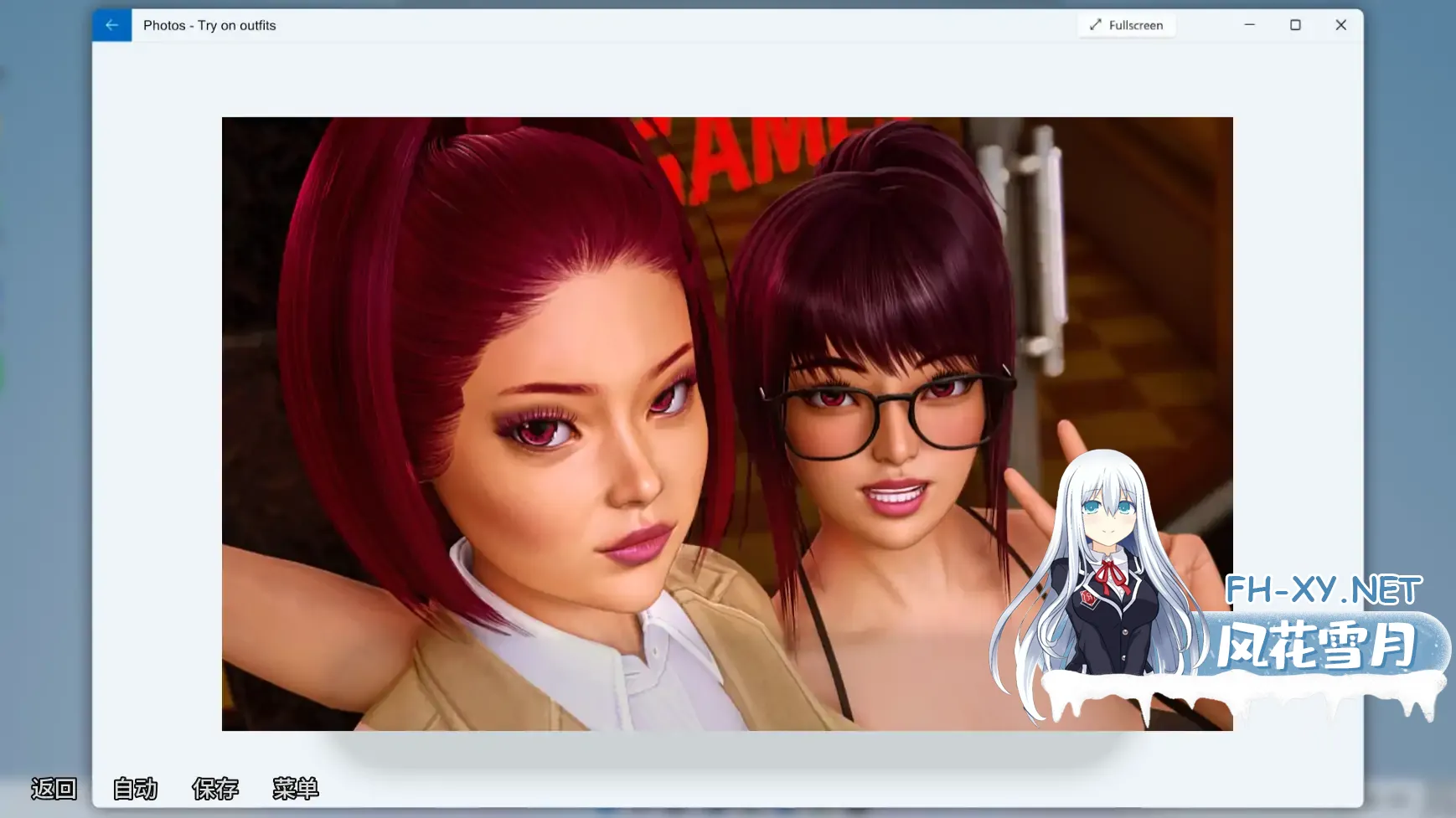This screenshot has width=1456, height=818.
Task: Click the white-haired anime girl mascot
Action: tap(1102, 578)
